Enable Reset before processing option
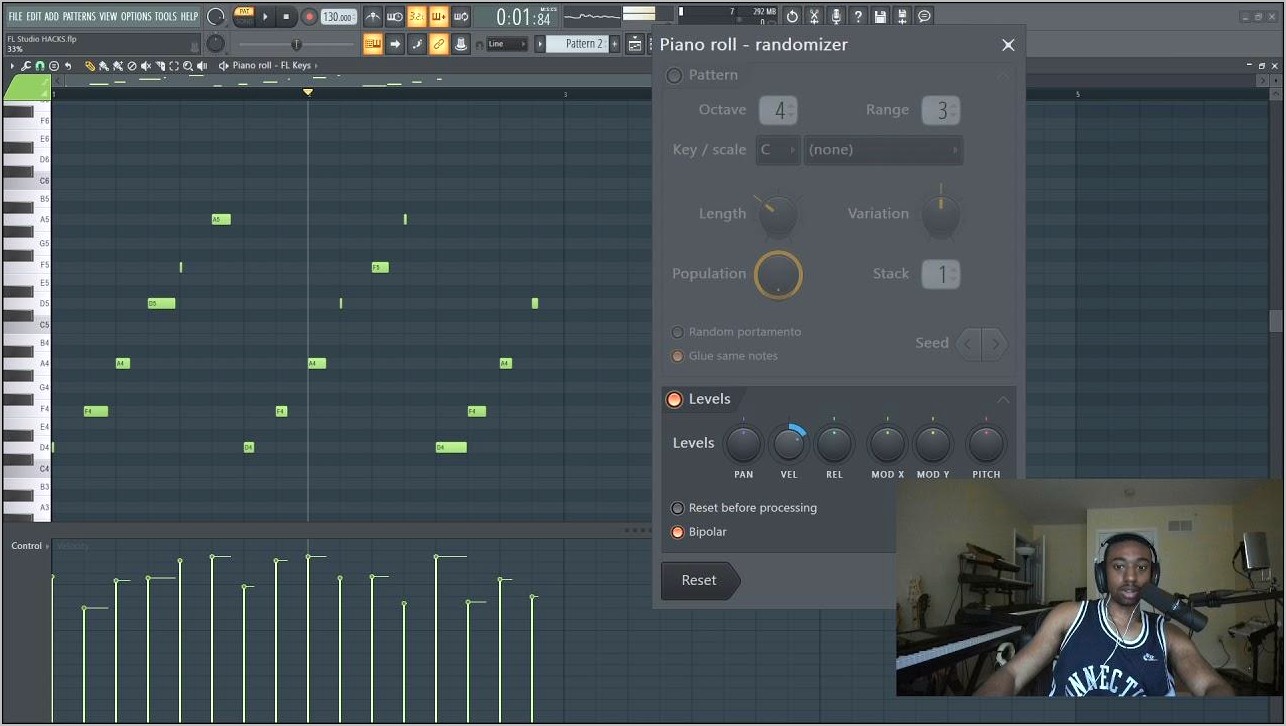The width and height of the screenshot is (1286, 726). coord(677,508)
